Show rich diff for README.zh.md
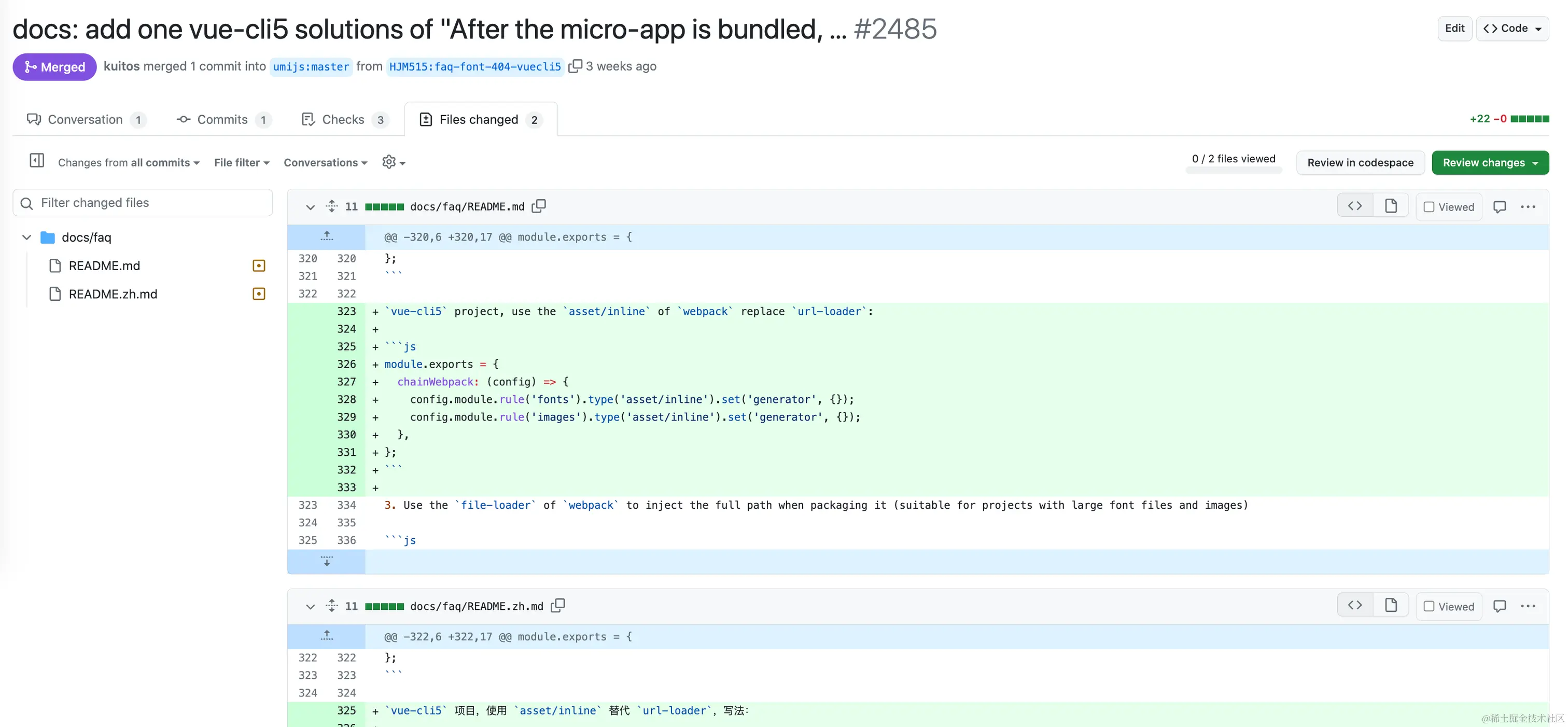Image resolution: width=1568 pixels, height=727 pixels. [x=1391, y=605]
